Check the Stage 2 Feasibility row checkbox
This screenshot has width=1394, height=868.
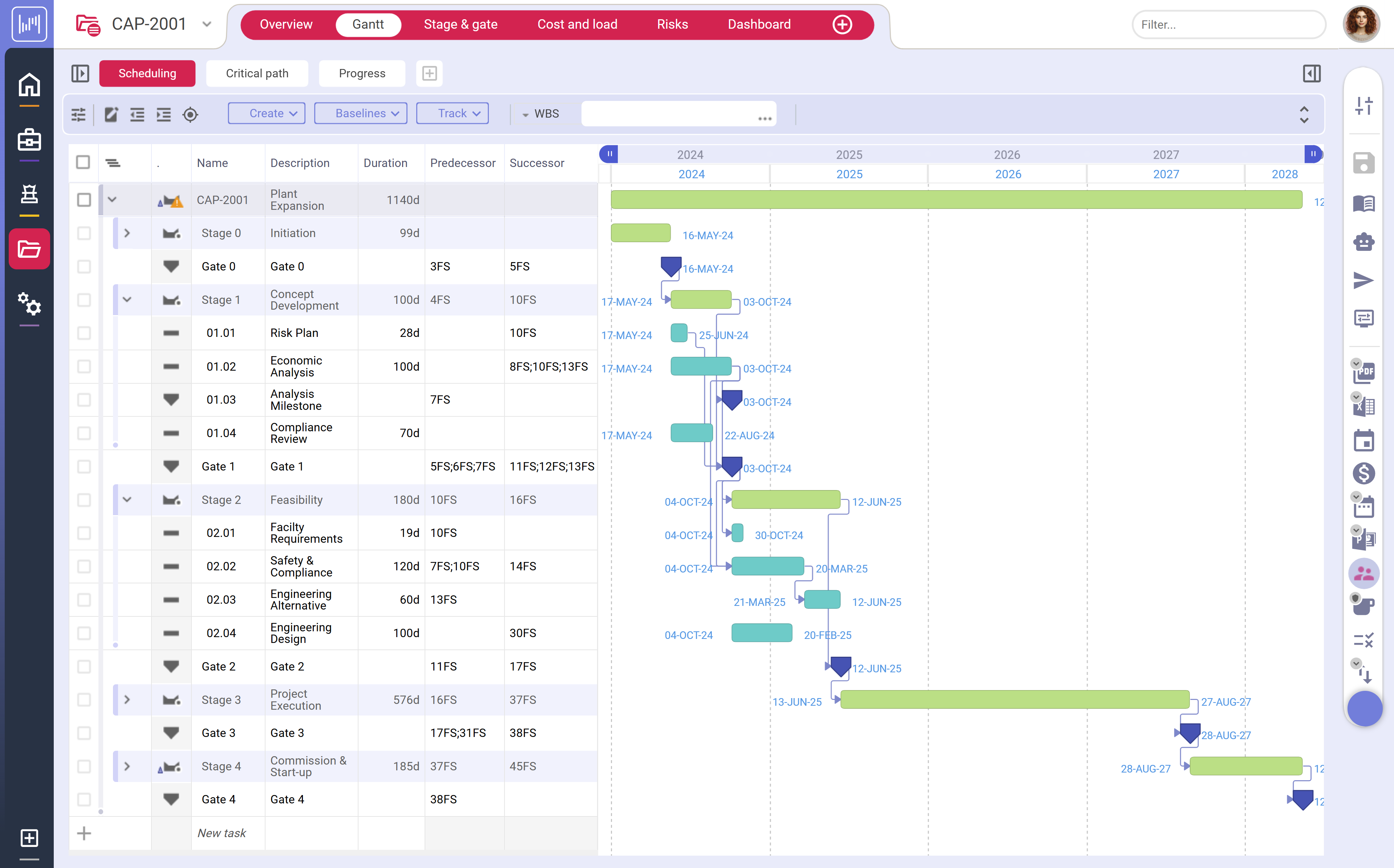point(84,500)
